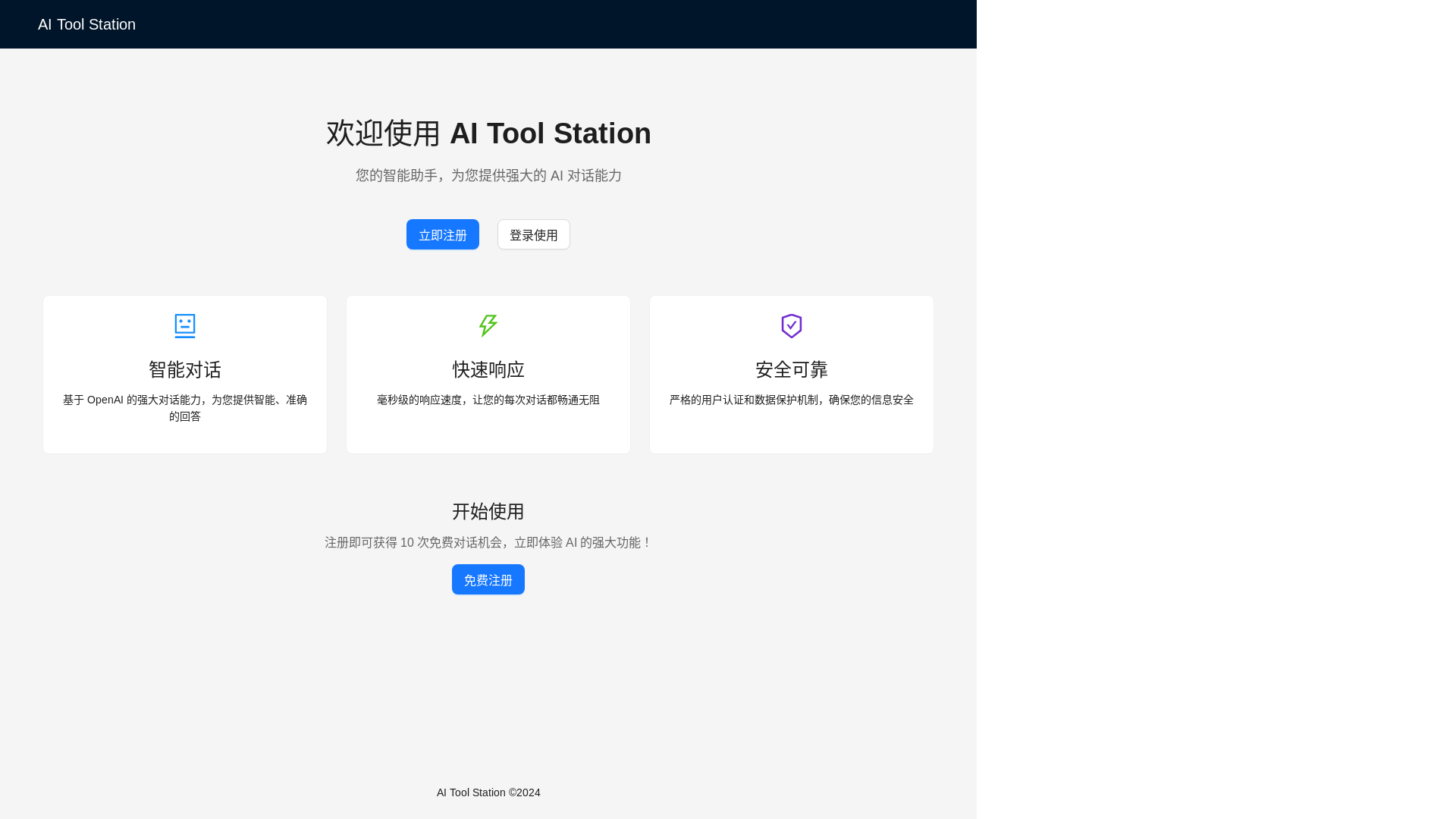
Task: Click the 毫秒级的响应速度 description text
Action: click(x=488, y=400)
